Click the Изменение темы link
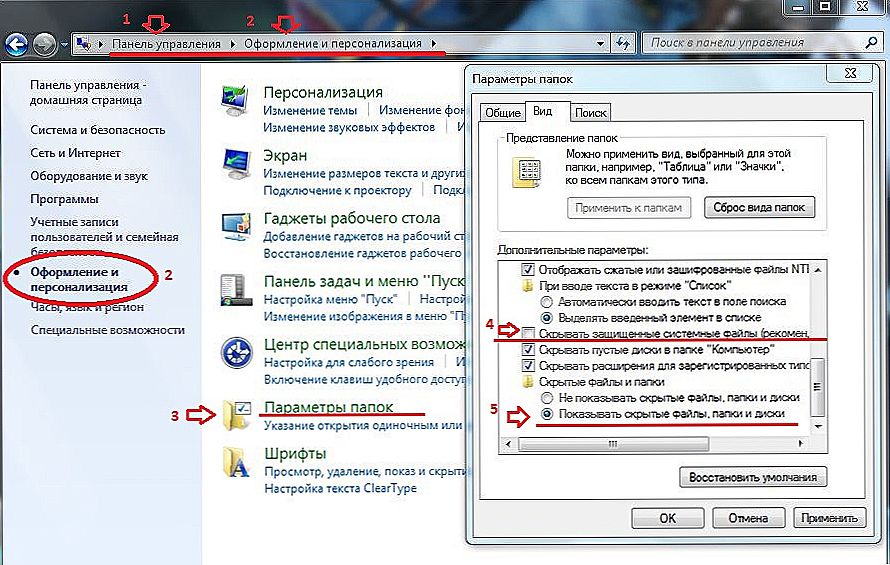This screenshot has width=890, height=565. [x=310, y=110]
